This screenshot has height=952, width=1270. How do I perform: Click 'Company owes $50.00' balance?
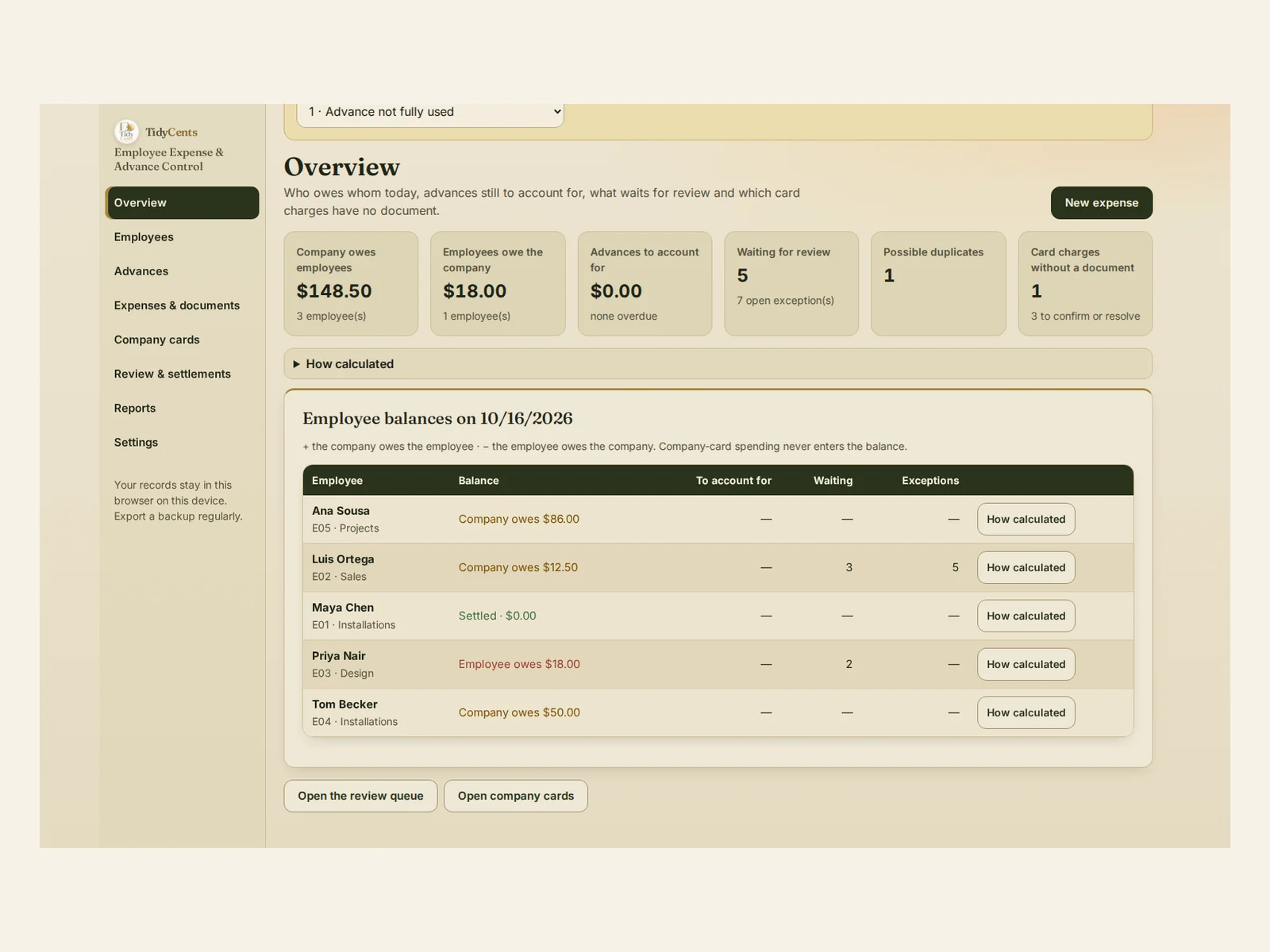(x=519, y=713)
